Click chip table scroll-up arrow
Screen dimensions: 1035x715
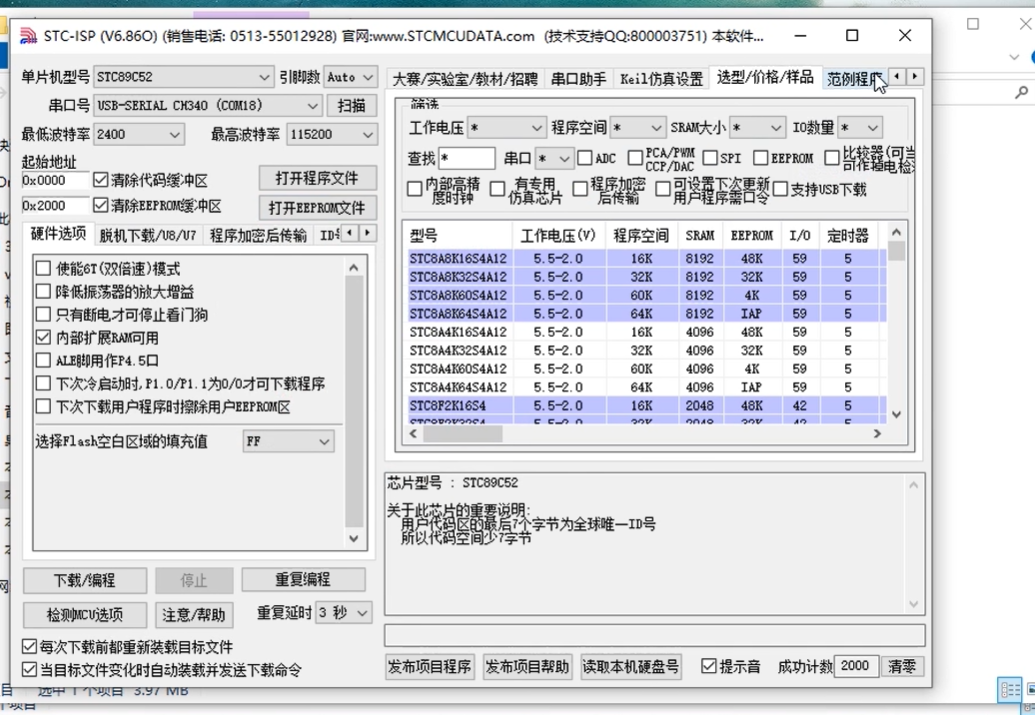pos(896,232)
